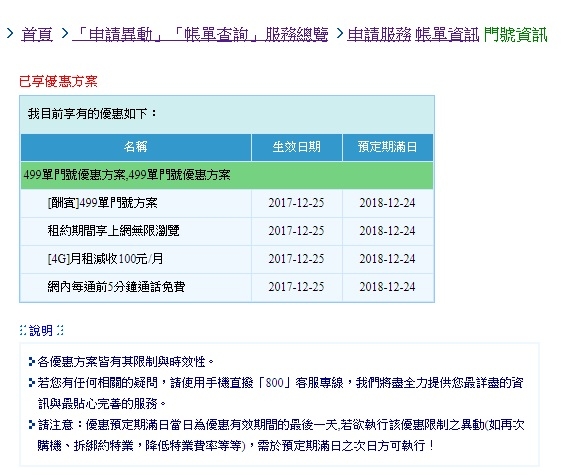Click the 請注意 note about 預定期滿日

[x=281, y=435]
